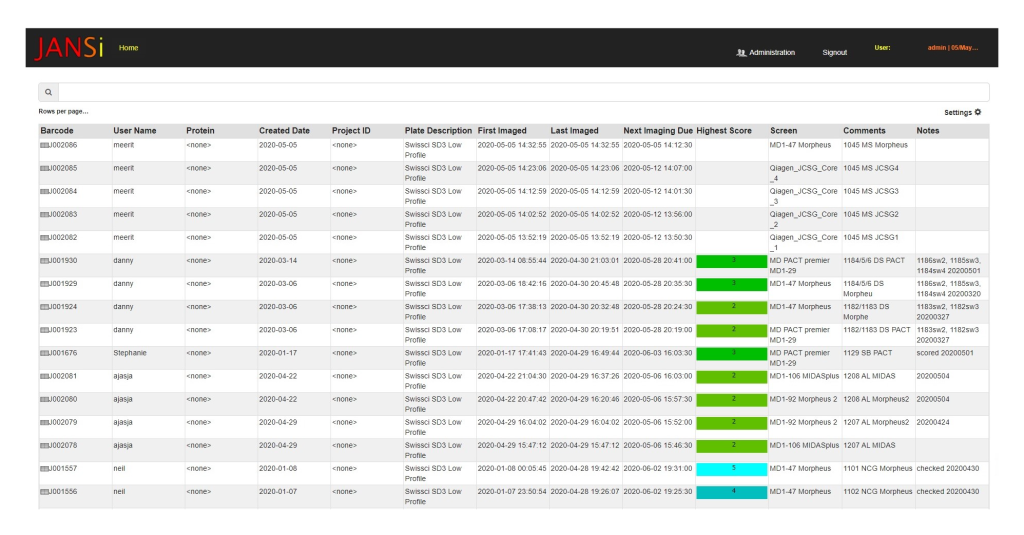
Task: Open Settings via the gear icon
Action: coord(977,112)
